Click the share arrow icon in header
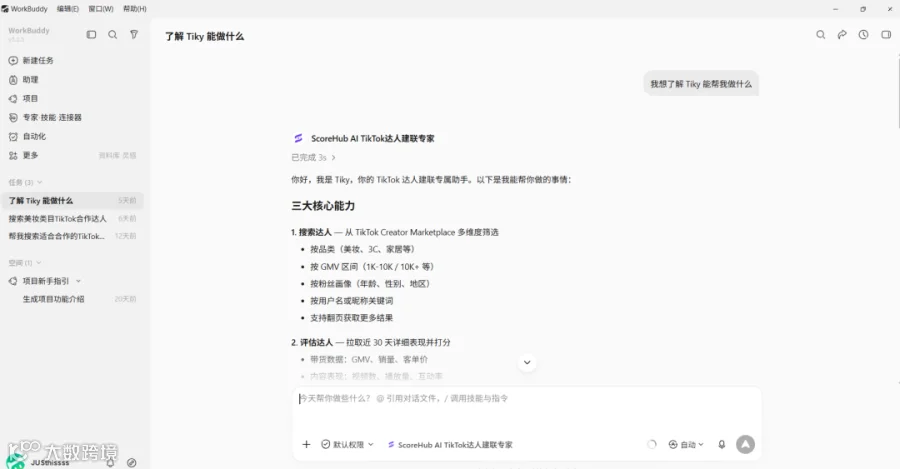This screenshot has height=469, width=900. click(x=842, y=34)
